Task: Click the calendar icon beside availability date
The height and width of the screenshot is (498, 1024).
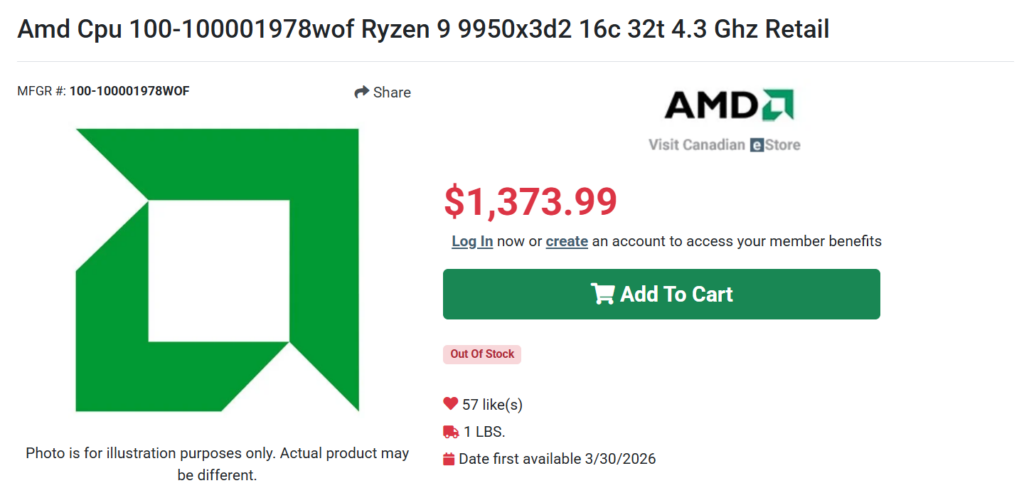Action: [x=449, y=459]
